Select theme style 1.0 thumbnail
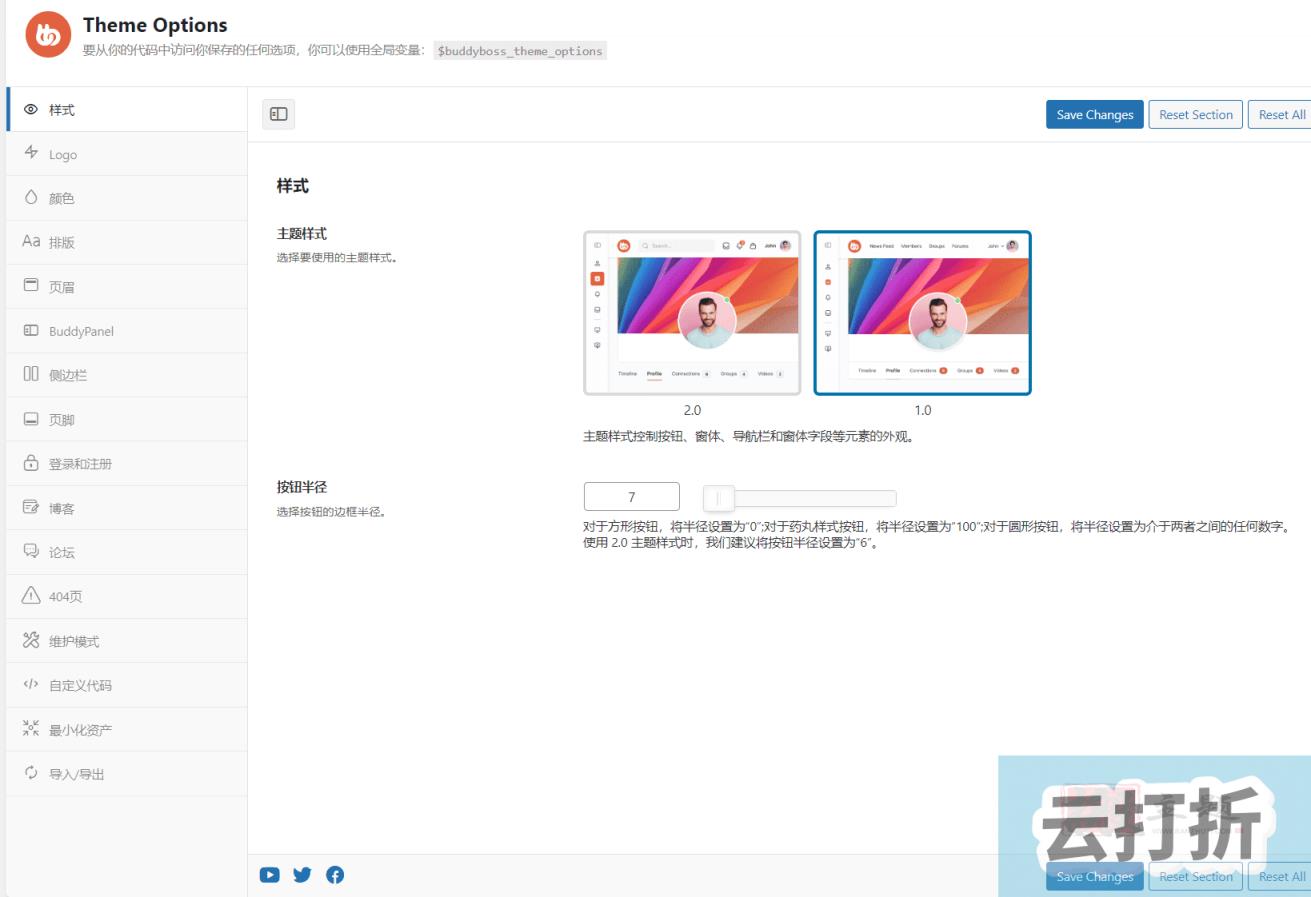Screen dimensions: 1311x897 [922, 313]
